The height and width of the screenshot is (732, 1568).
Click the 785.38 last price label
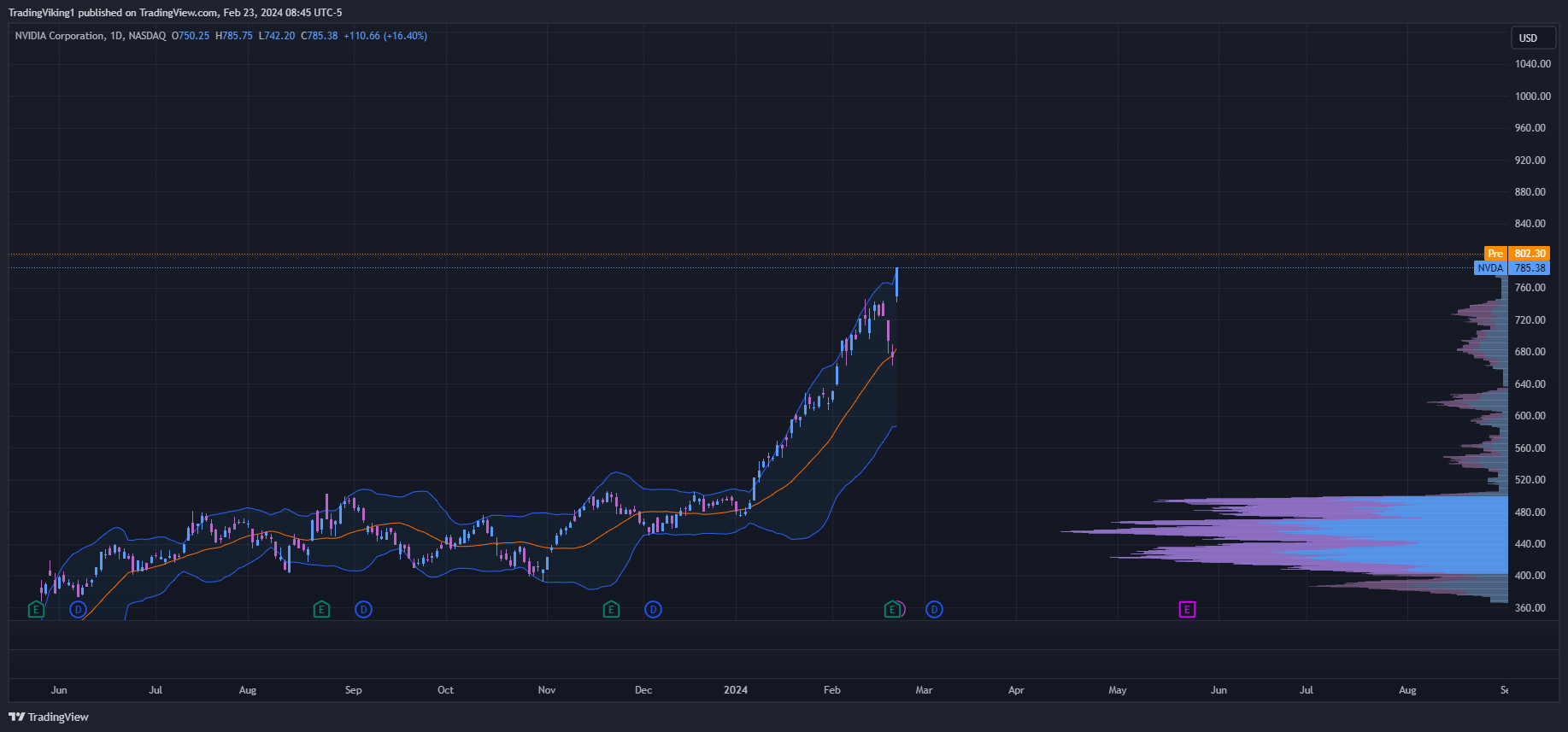[1530, 268]
